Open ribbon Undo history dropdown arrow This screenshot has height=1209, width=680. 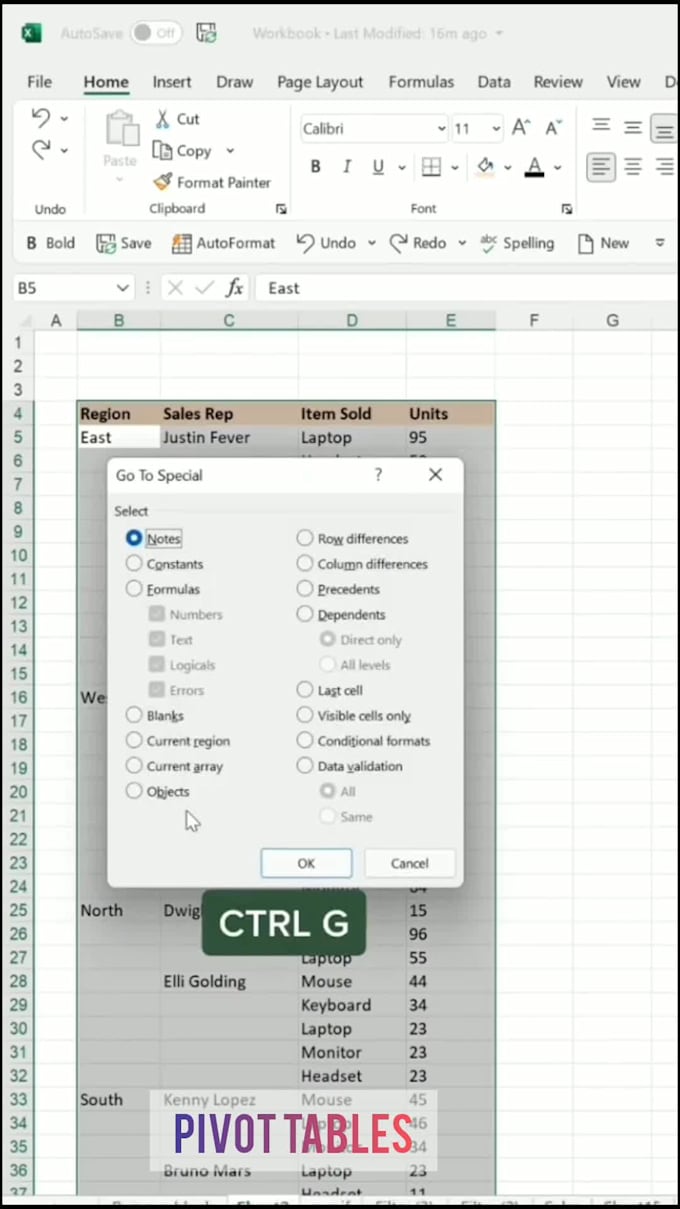tap(64, 118)
